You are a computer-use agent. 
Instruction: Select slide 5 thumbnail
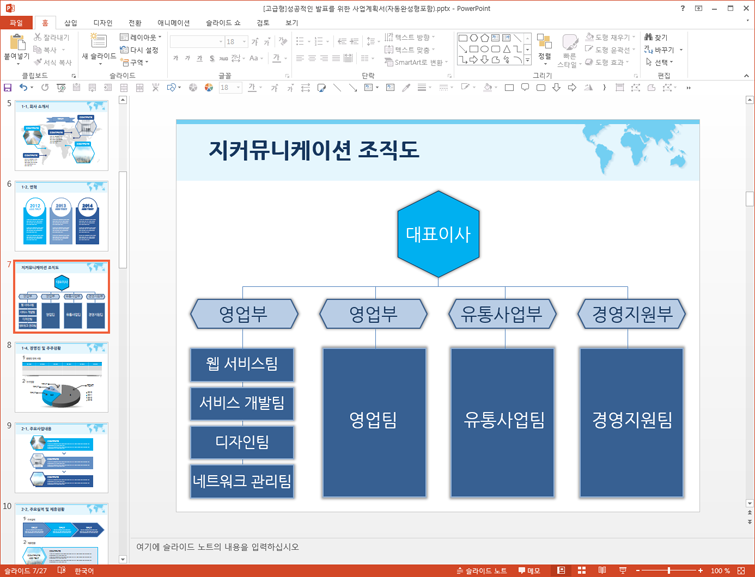tap(62, 135)
